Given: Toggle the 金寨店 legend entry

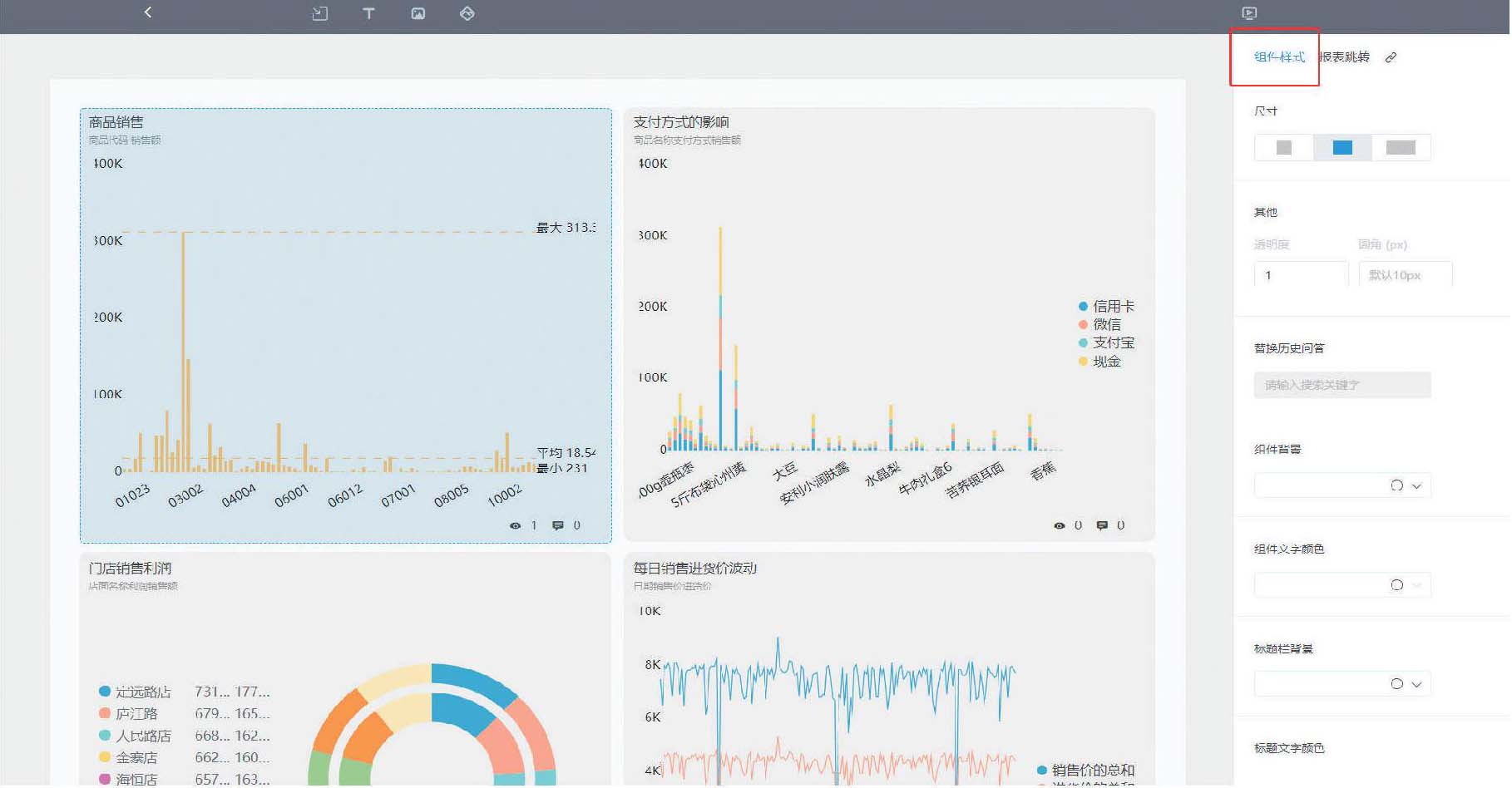Looking at the screenshot, I should (x=128, y=758).
